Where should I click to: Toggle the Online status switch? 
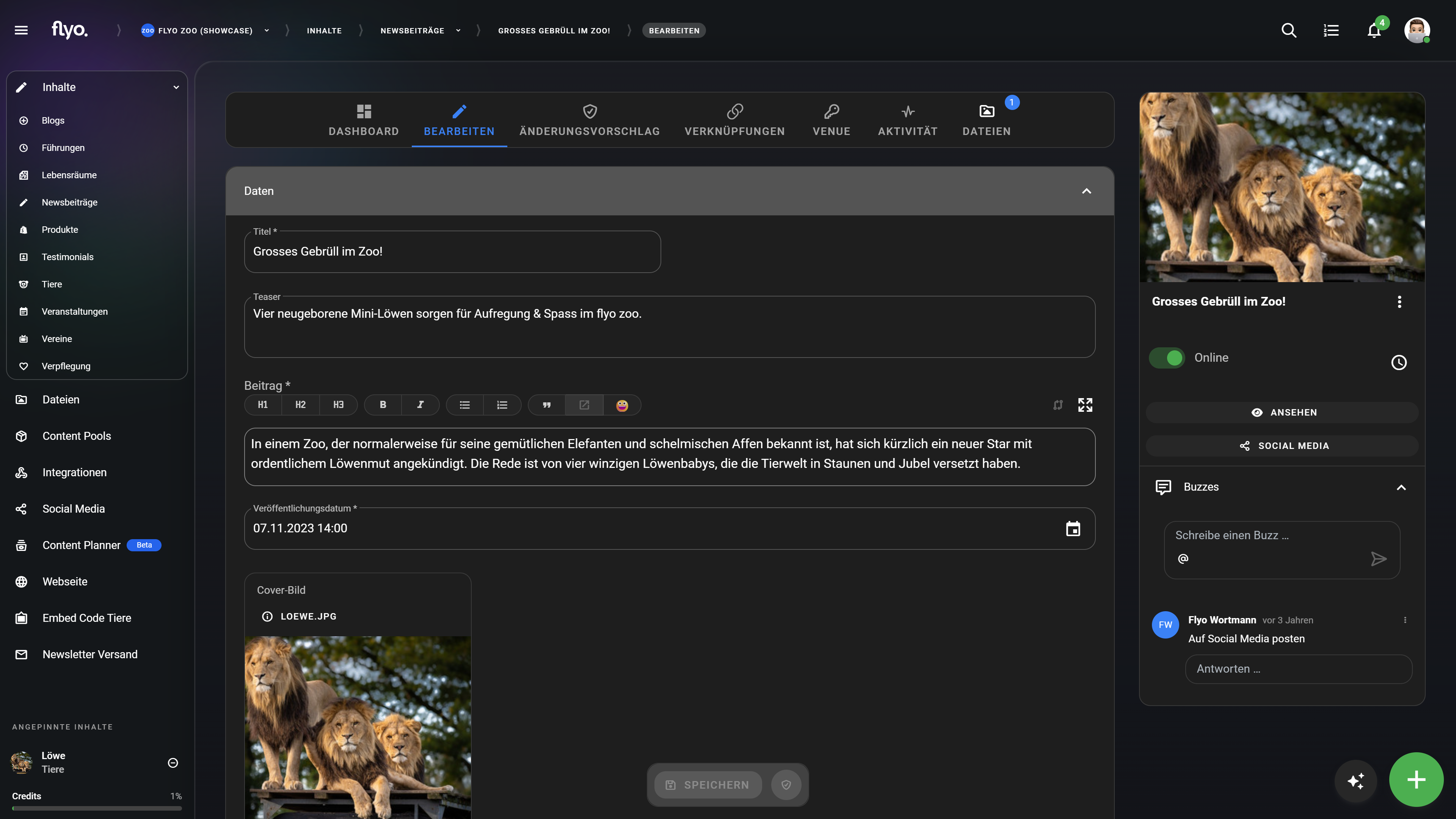click(1167, 358)
